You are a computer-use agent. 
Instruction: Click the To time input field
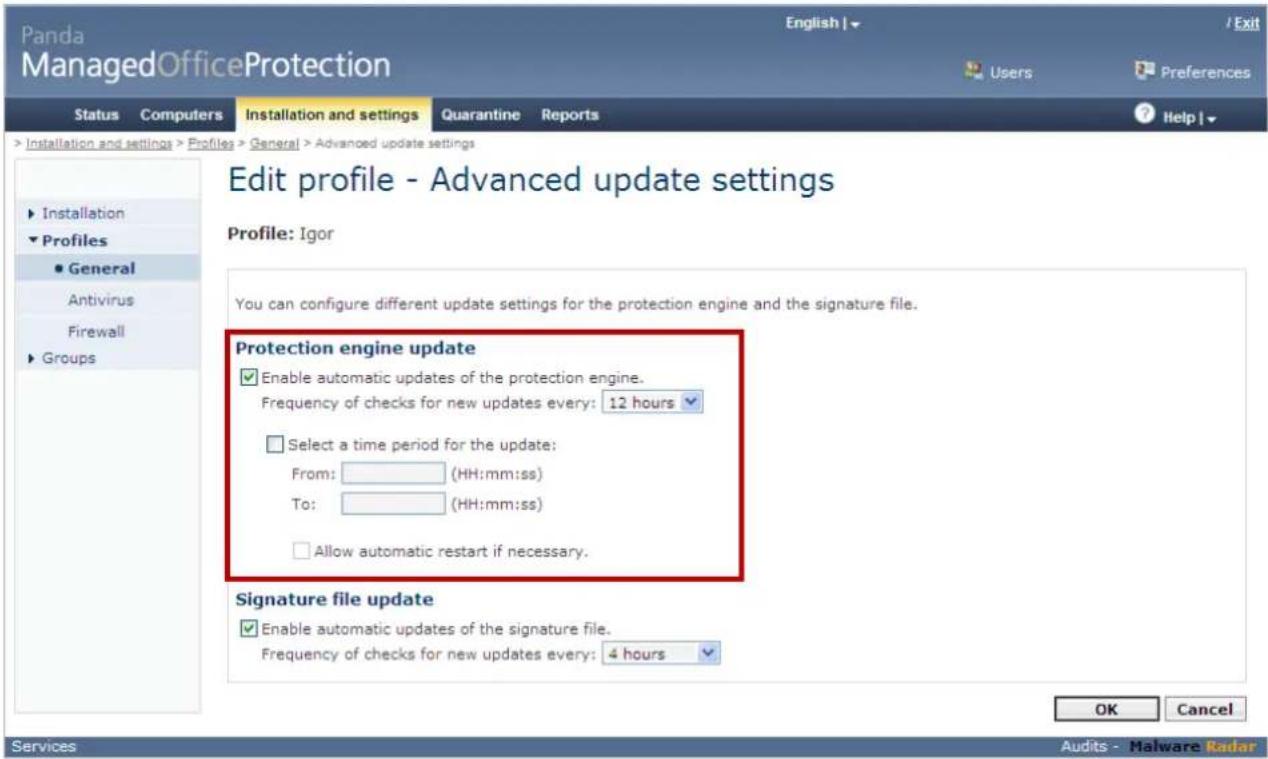[393, 504]
